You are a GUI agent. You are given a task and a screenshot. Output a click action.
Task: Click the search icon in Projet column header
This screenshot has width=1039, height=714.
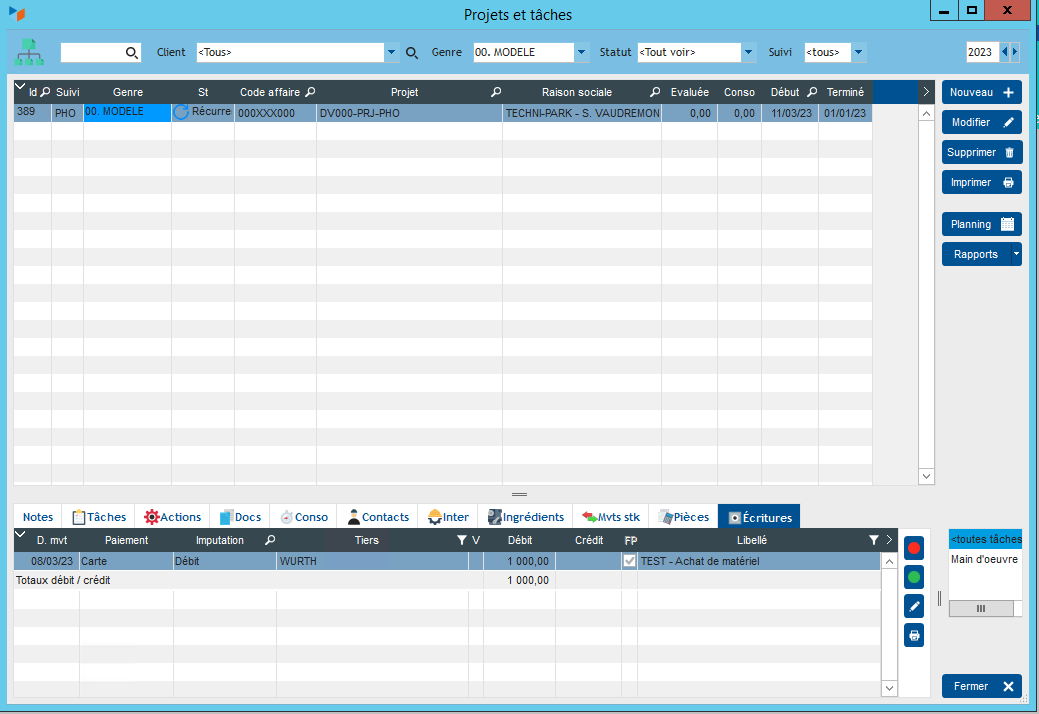(496, 92)
